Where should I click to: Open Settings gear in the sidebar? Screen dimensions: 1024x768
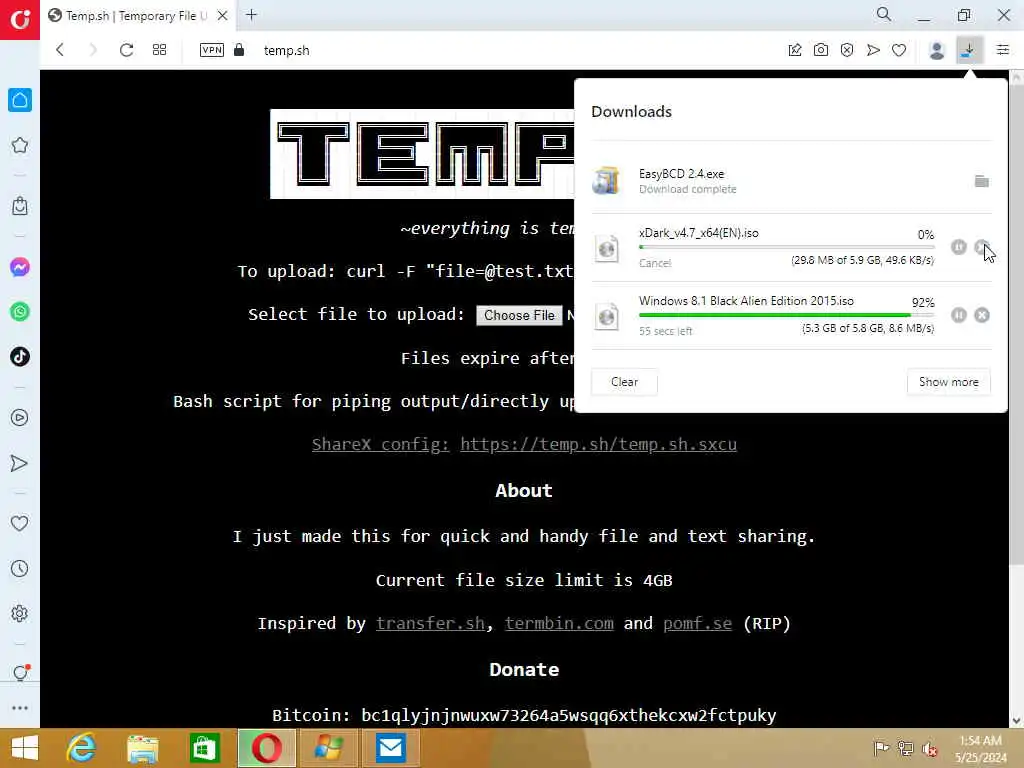(20, 613)
